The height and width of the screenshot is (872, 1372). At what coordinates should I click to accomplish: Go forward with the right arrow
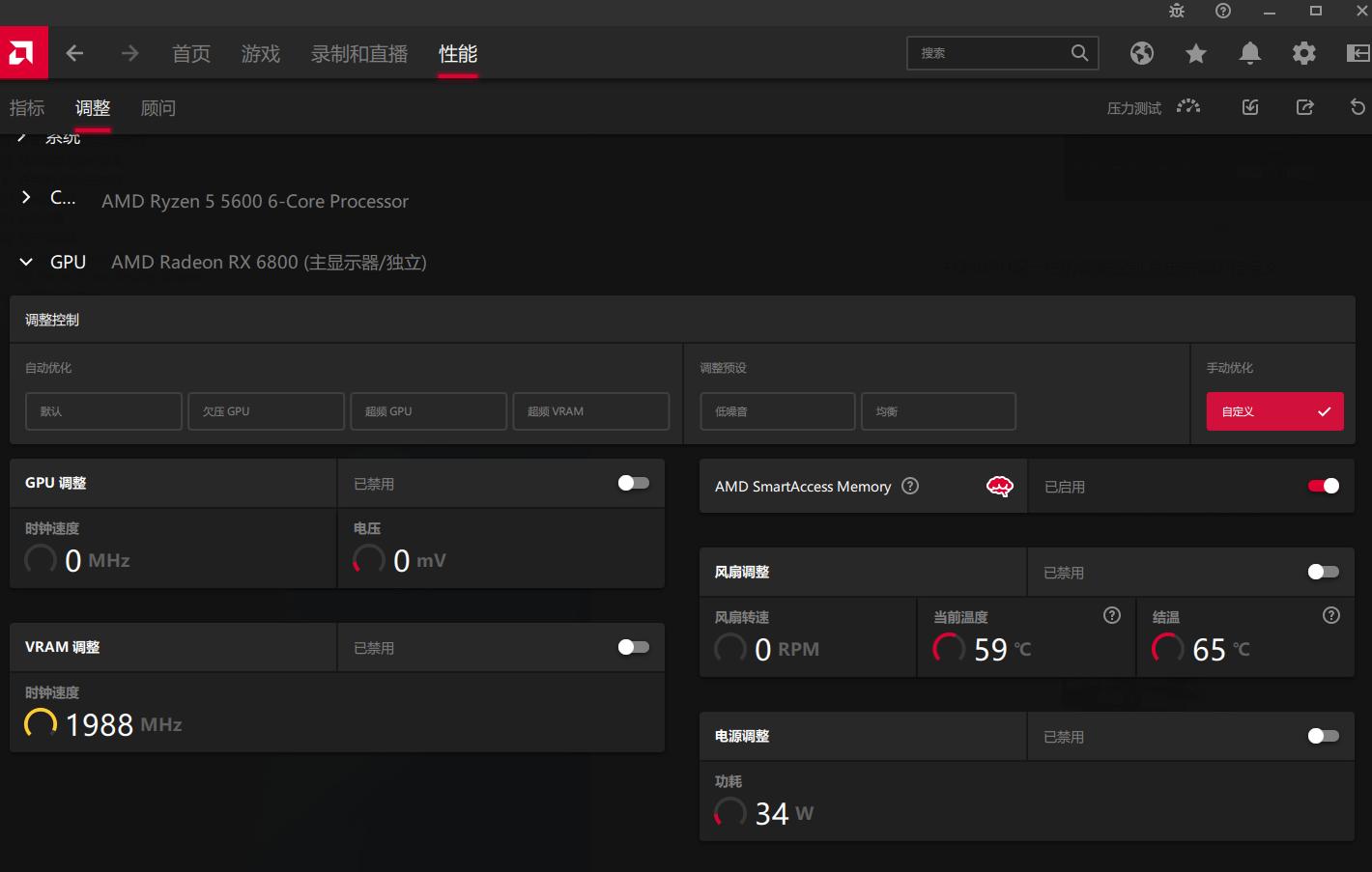pos(129,54)
